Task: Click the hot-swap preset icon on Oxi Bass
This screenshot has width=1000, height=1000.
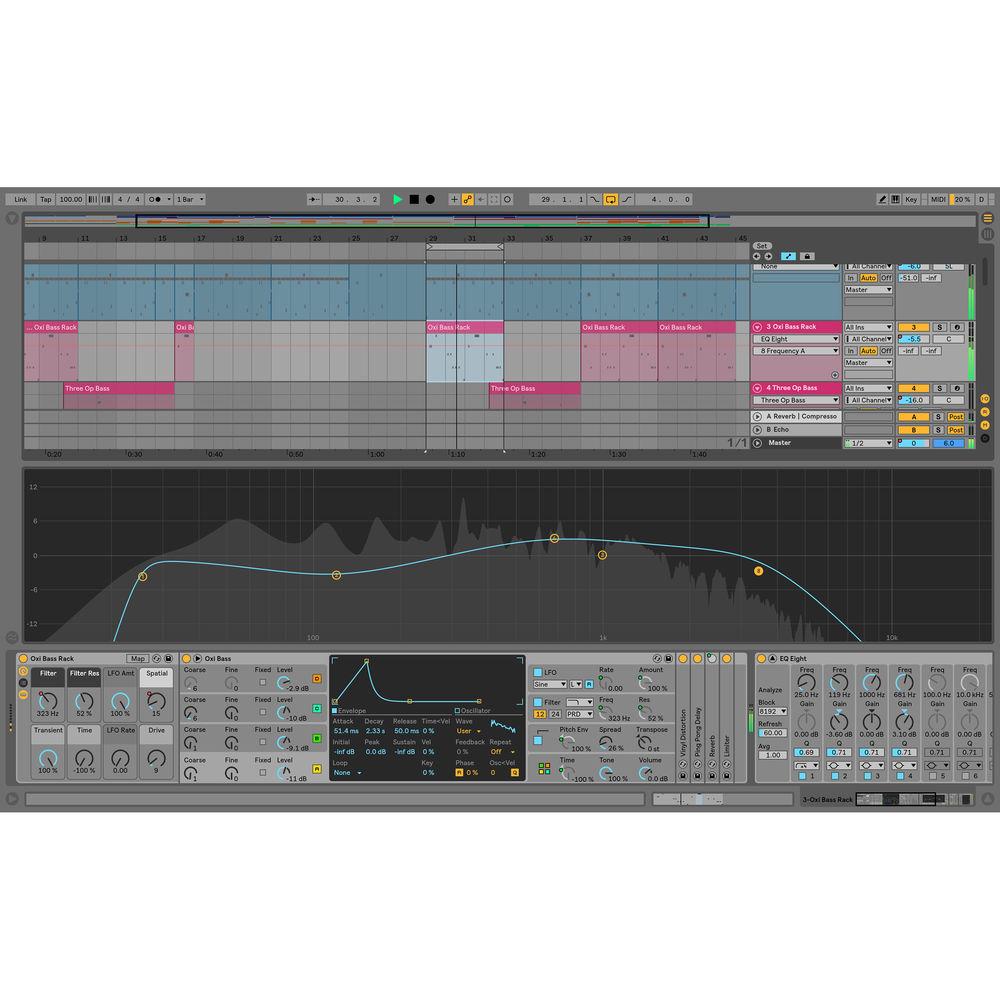Action: pos(656,658)
